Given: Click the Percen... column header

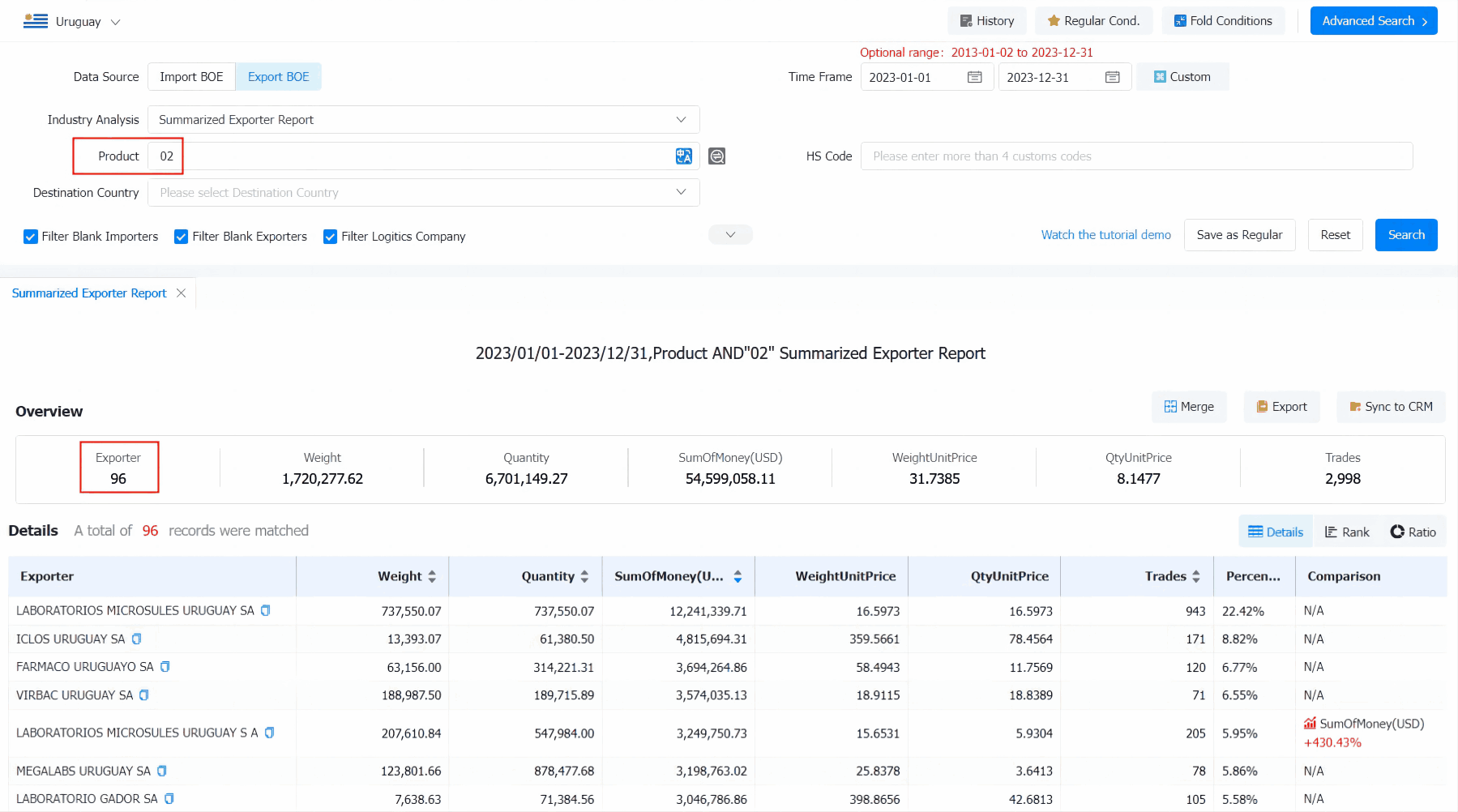Looking at the screenshot, I should click(1253, 576).
